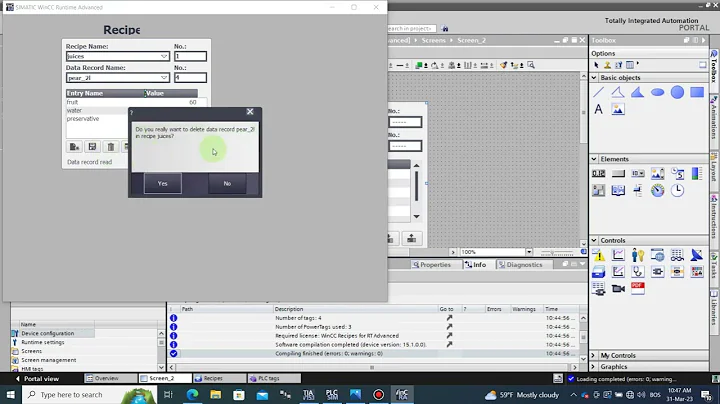Close the delete confirmation dialog

[x=250, y=112]
